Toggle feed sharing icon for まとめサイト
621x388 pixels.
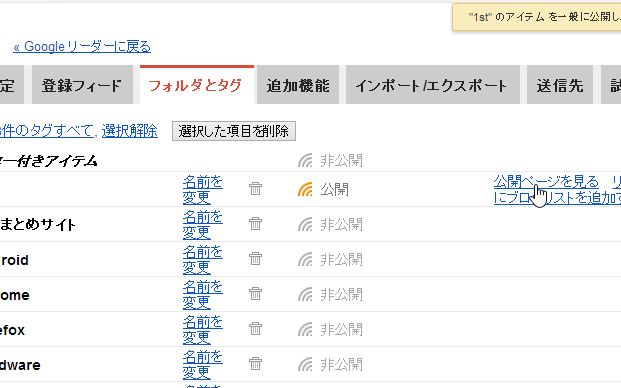click(x=305, y=224)
